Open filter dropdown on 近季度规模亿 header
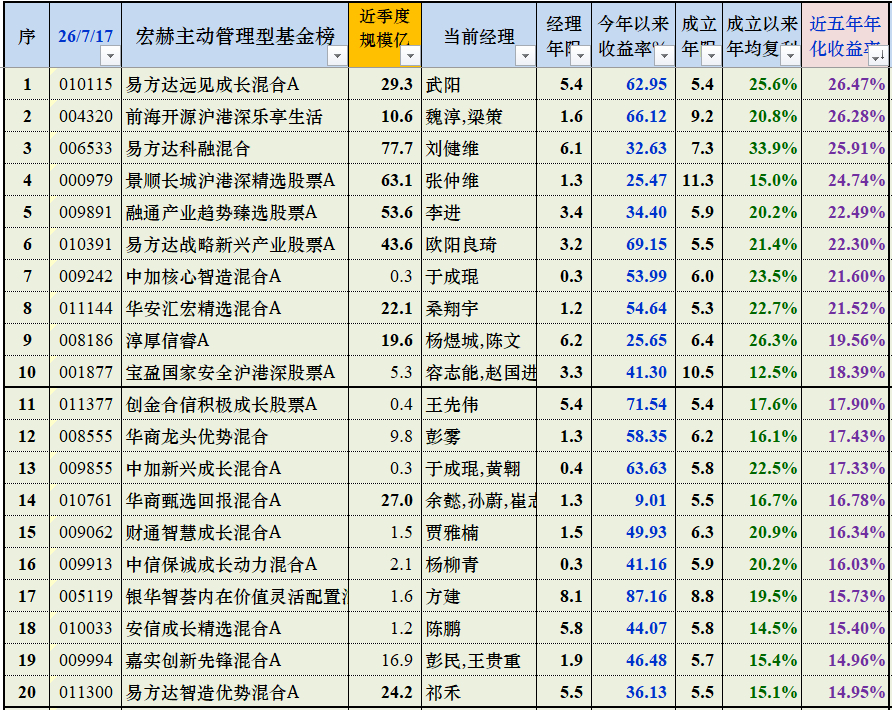 click(410, 56)
